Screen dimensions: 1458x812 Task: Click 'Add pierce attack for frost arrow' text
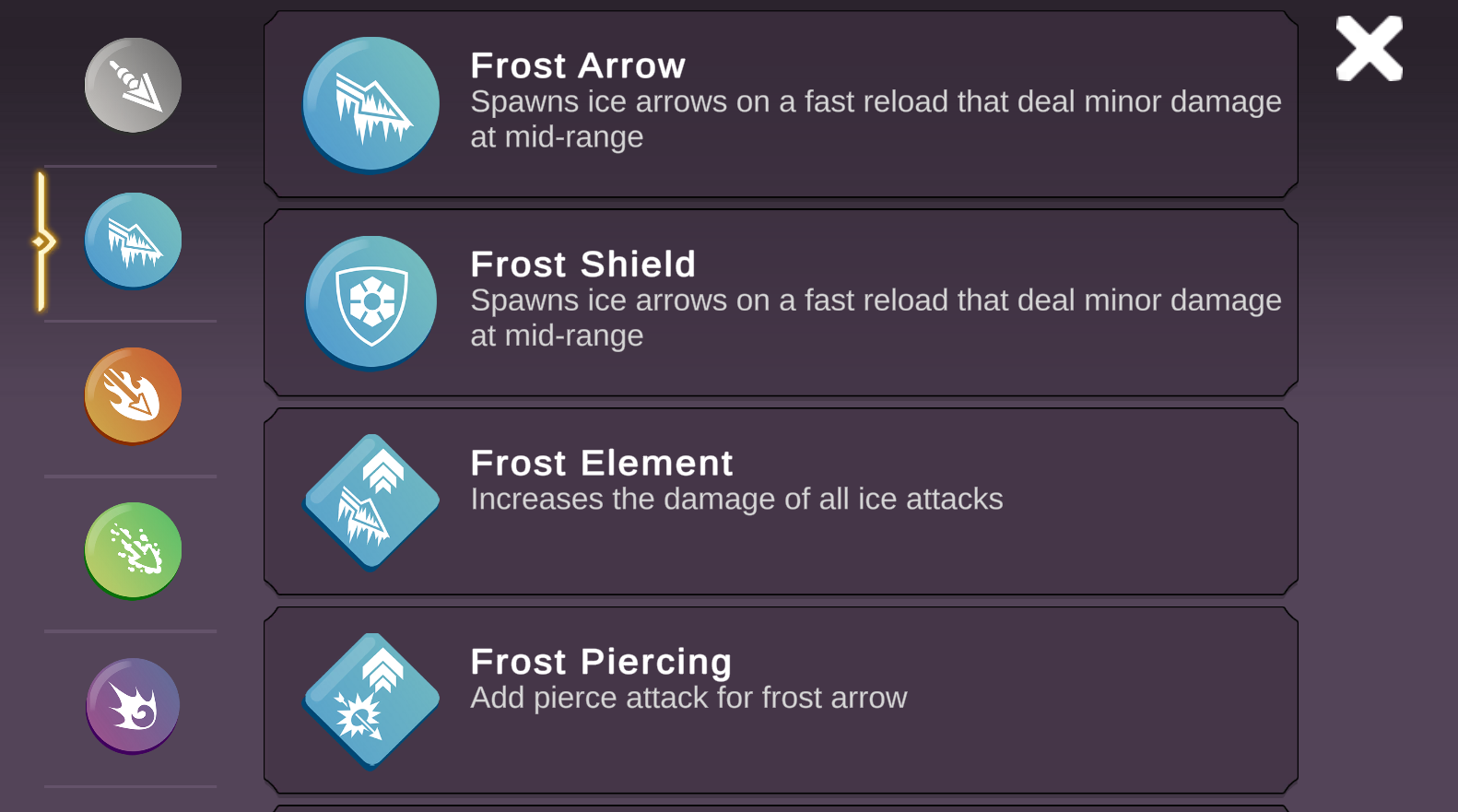point(688,698)
